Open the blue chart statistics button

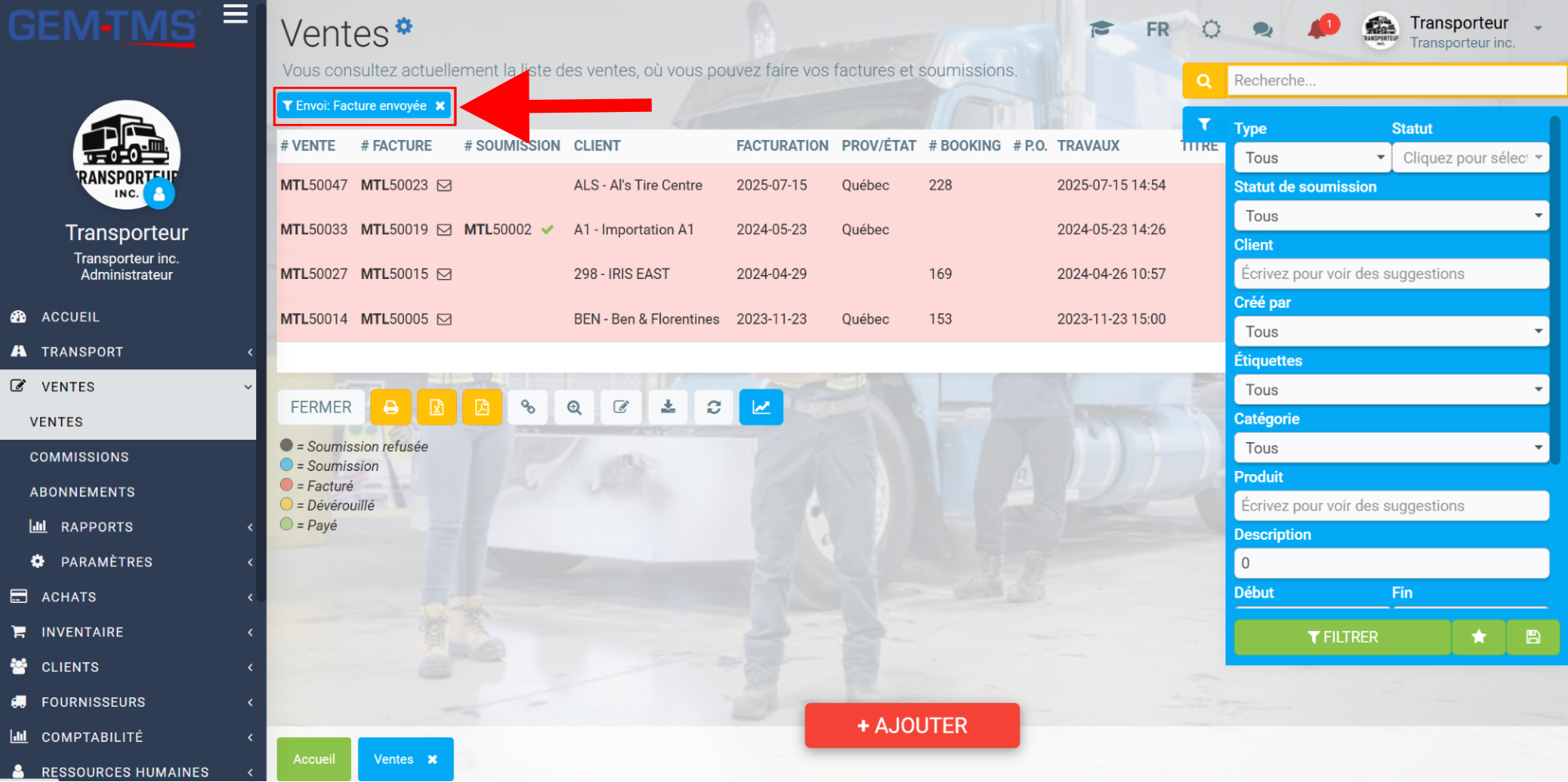[761, 408]
